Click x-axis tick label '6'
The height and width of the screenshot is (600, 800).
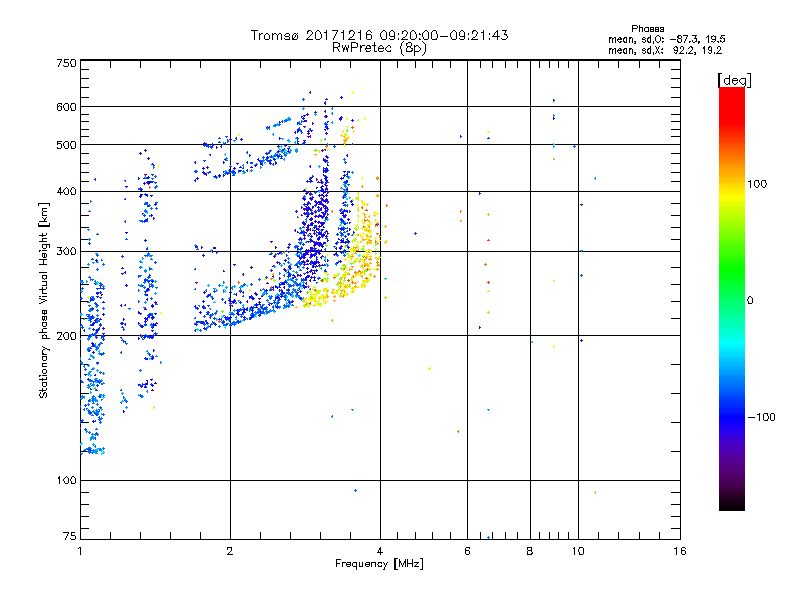[467, 551]
